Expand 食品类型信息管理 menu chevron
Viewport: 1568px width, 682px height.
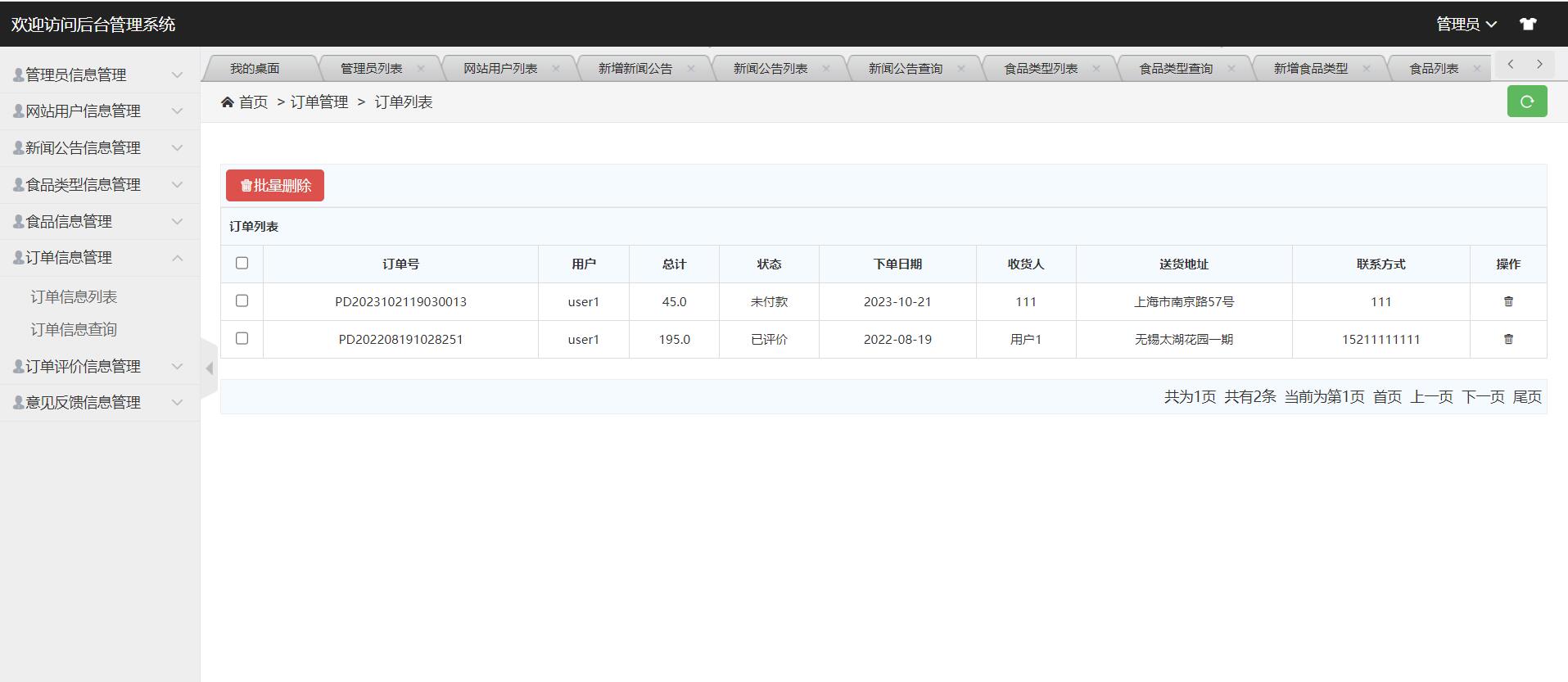coord(177,184)
